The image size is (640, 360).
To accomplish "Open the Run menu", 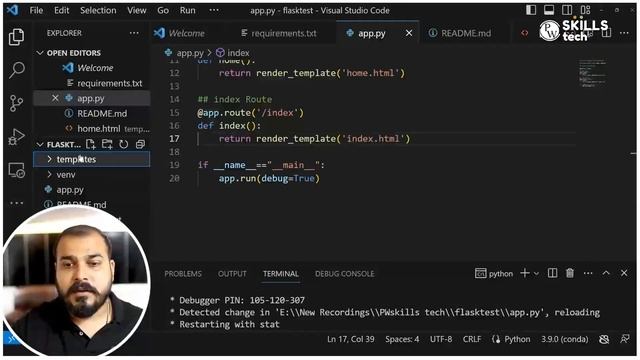I will [x=187, y=10].
